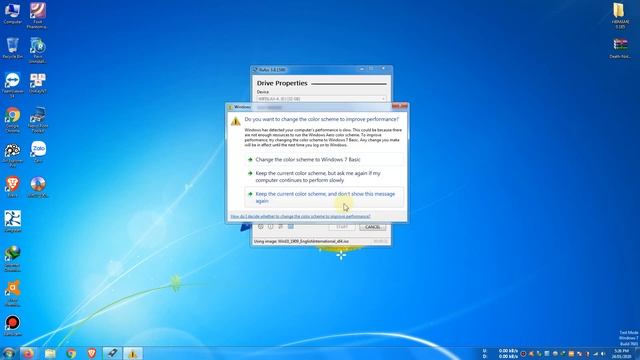Viewport: 640px width, 360px height.
Task: Launch Zalo from the desktop
Action: pos(38,153)
